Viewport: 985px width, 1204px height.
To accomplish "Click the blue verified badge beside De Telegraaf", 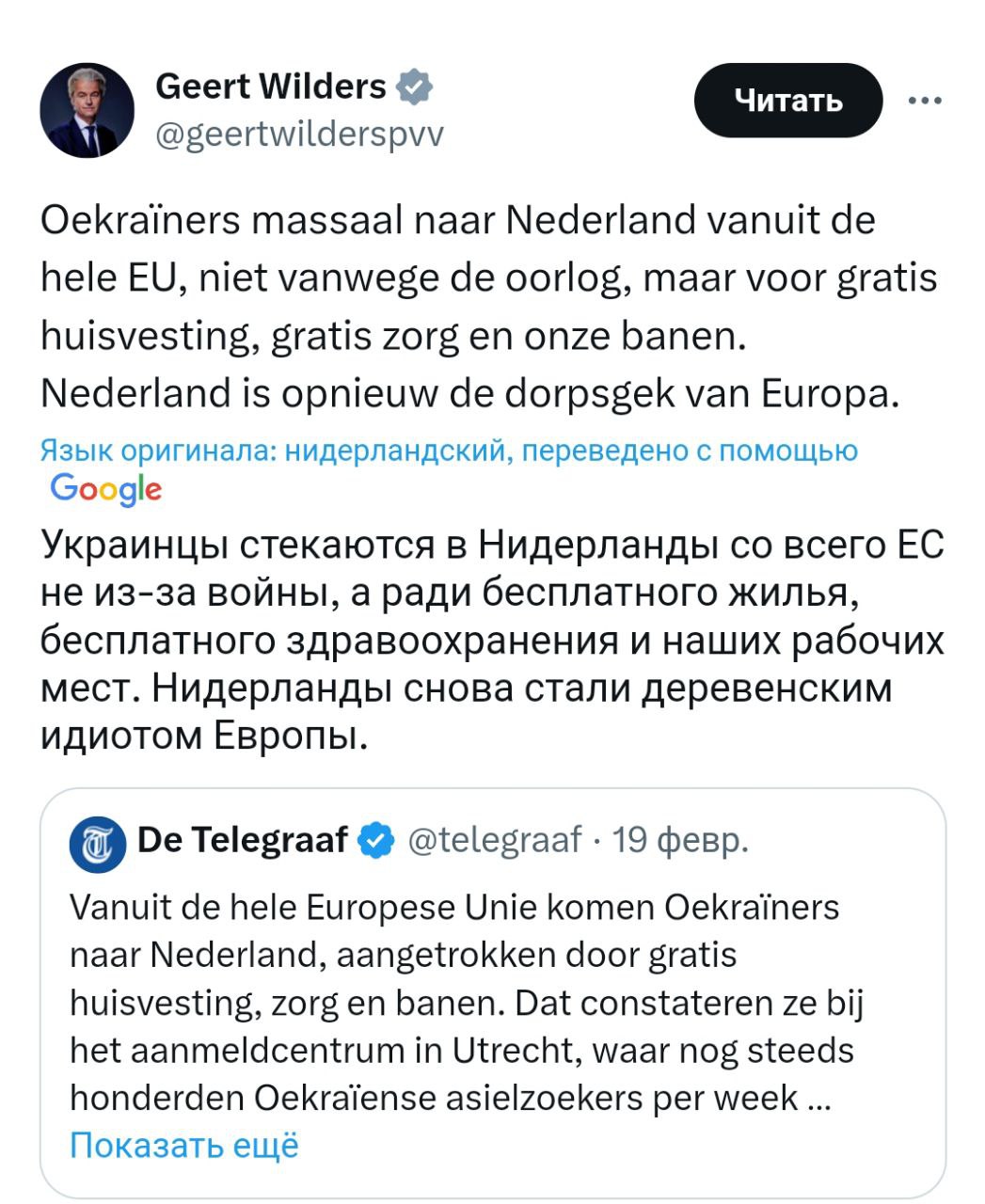I will point(377,840).
